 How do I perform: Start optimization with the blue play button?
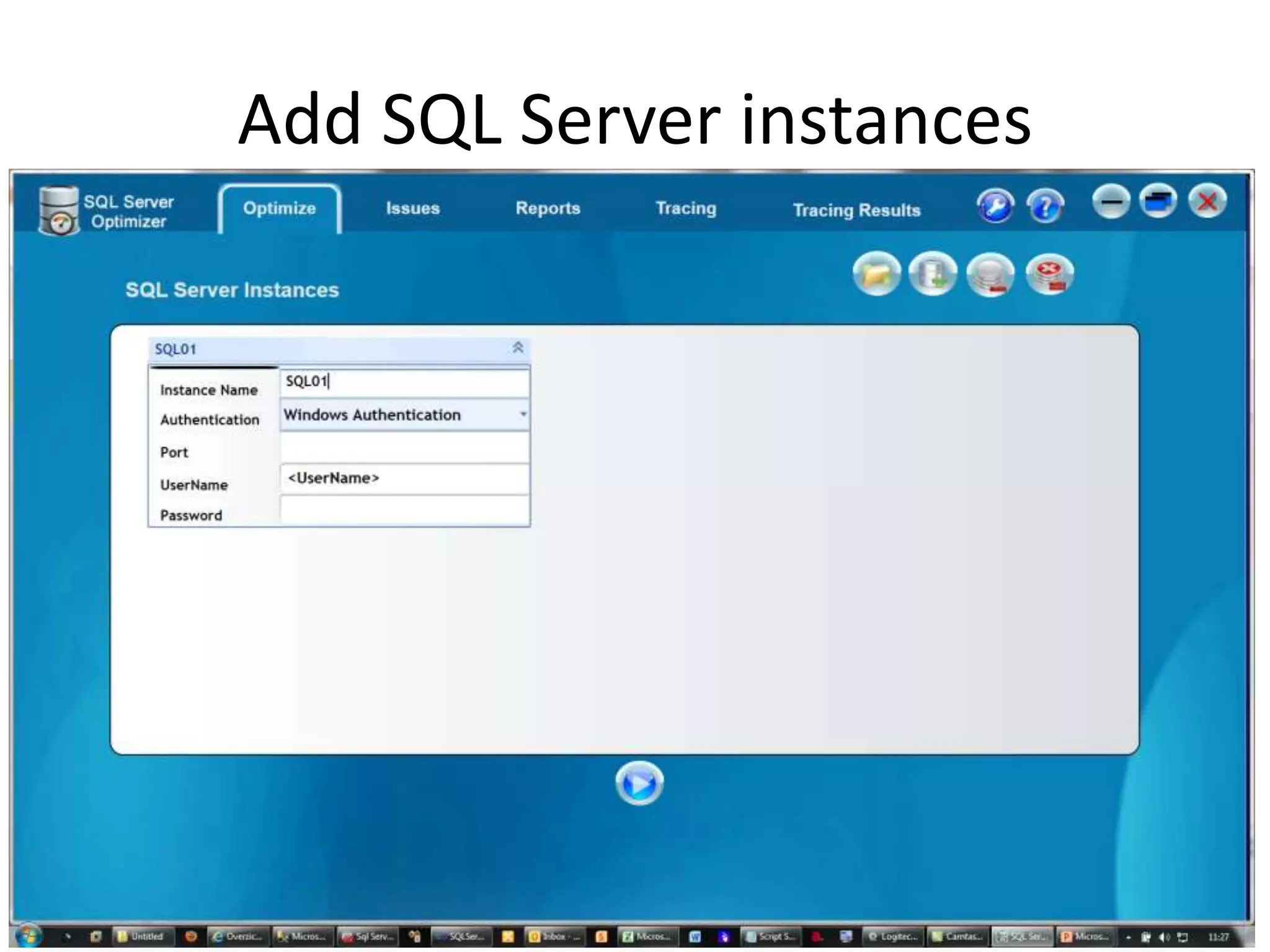pyautogui.click(x=639, y=783)
